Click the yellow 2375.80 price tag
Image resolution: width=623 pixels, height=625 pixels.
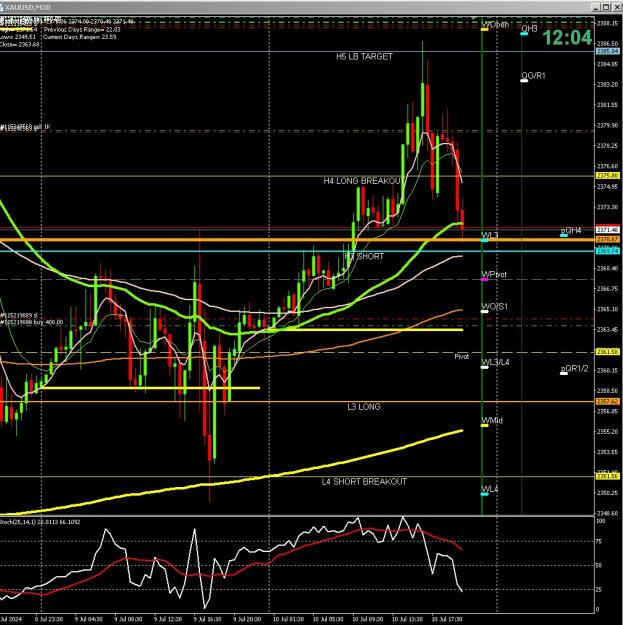(607, 176)
